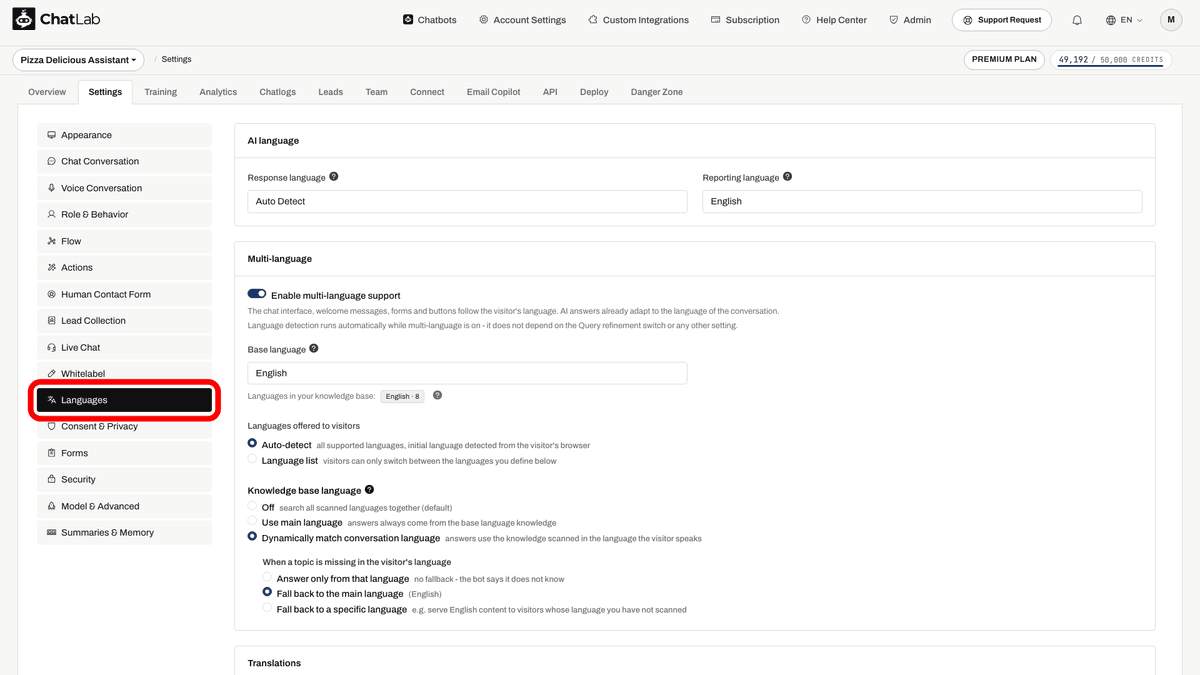This screenshot has height=675, width=1200.
Task: Select Dynamically match conversation language
Action: tap(252, 537)
